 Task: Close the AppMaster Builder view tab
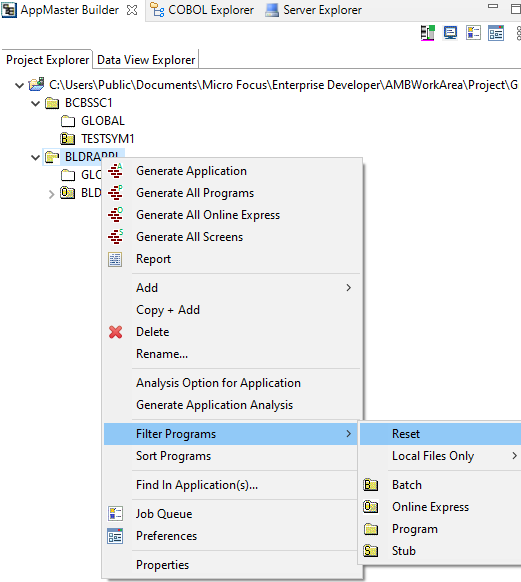[132, 10]
